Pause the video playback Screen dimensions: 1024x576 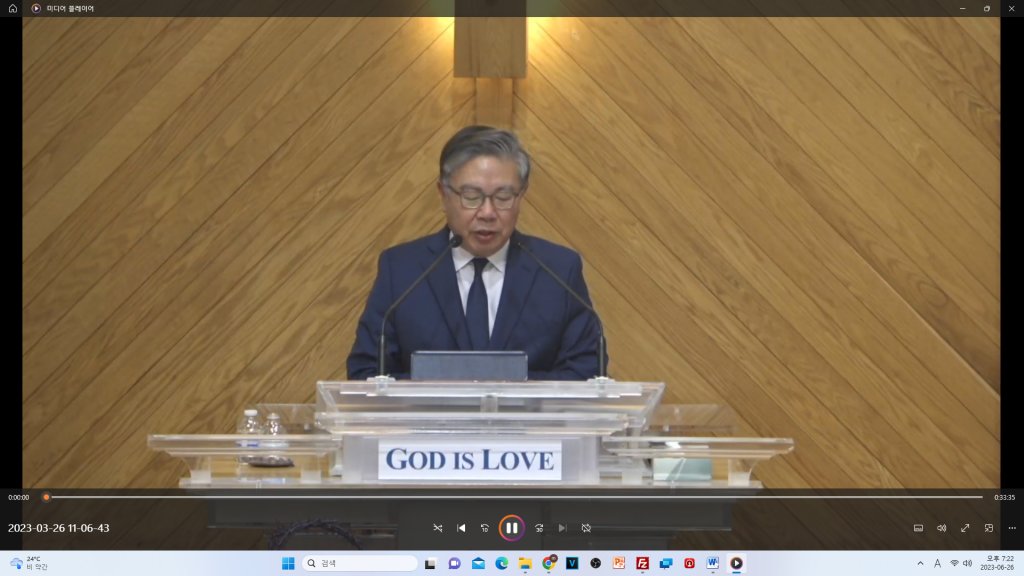[x=511, y=528]
